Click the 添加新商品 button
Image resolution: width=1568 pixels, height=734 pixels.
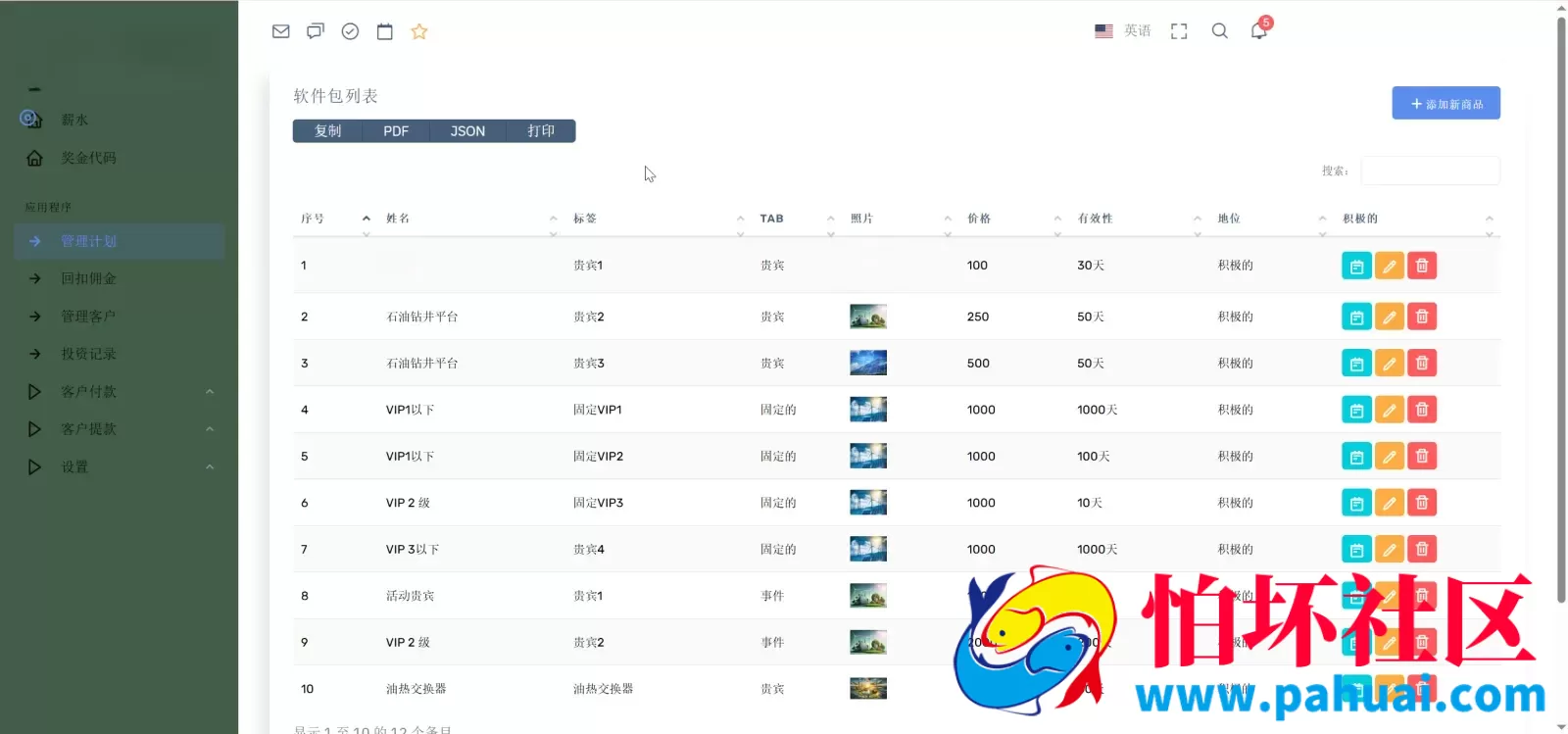pos(1446,103)
